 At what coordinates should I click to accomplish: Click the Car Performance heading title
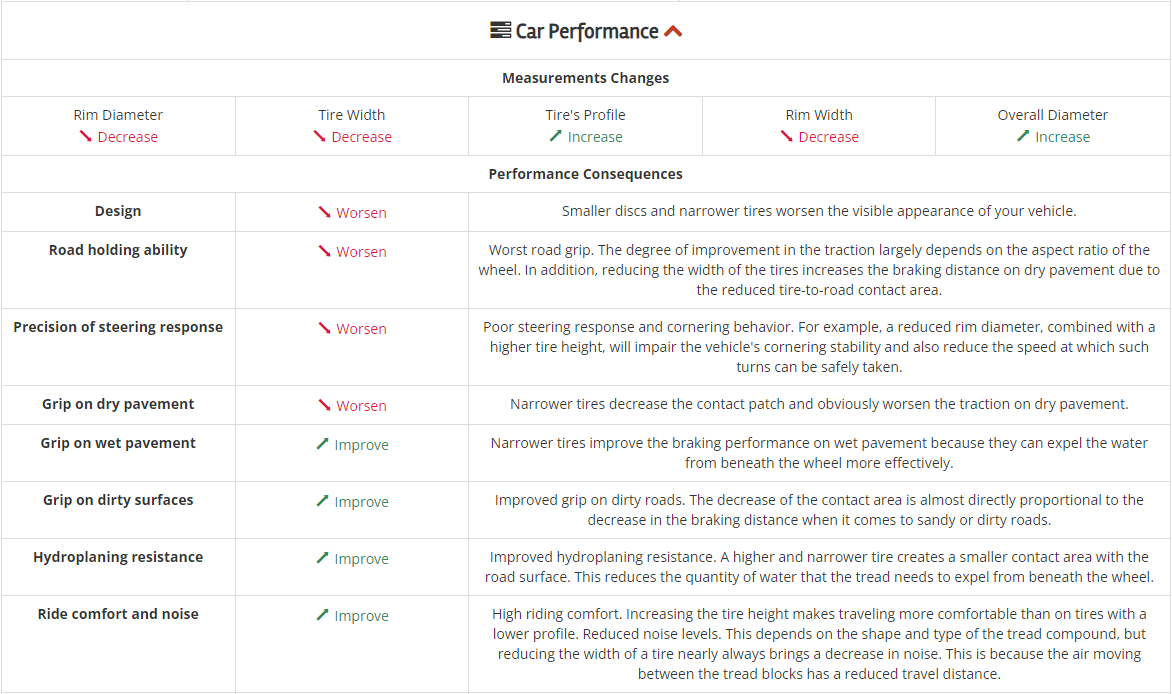pos(587,31)
